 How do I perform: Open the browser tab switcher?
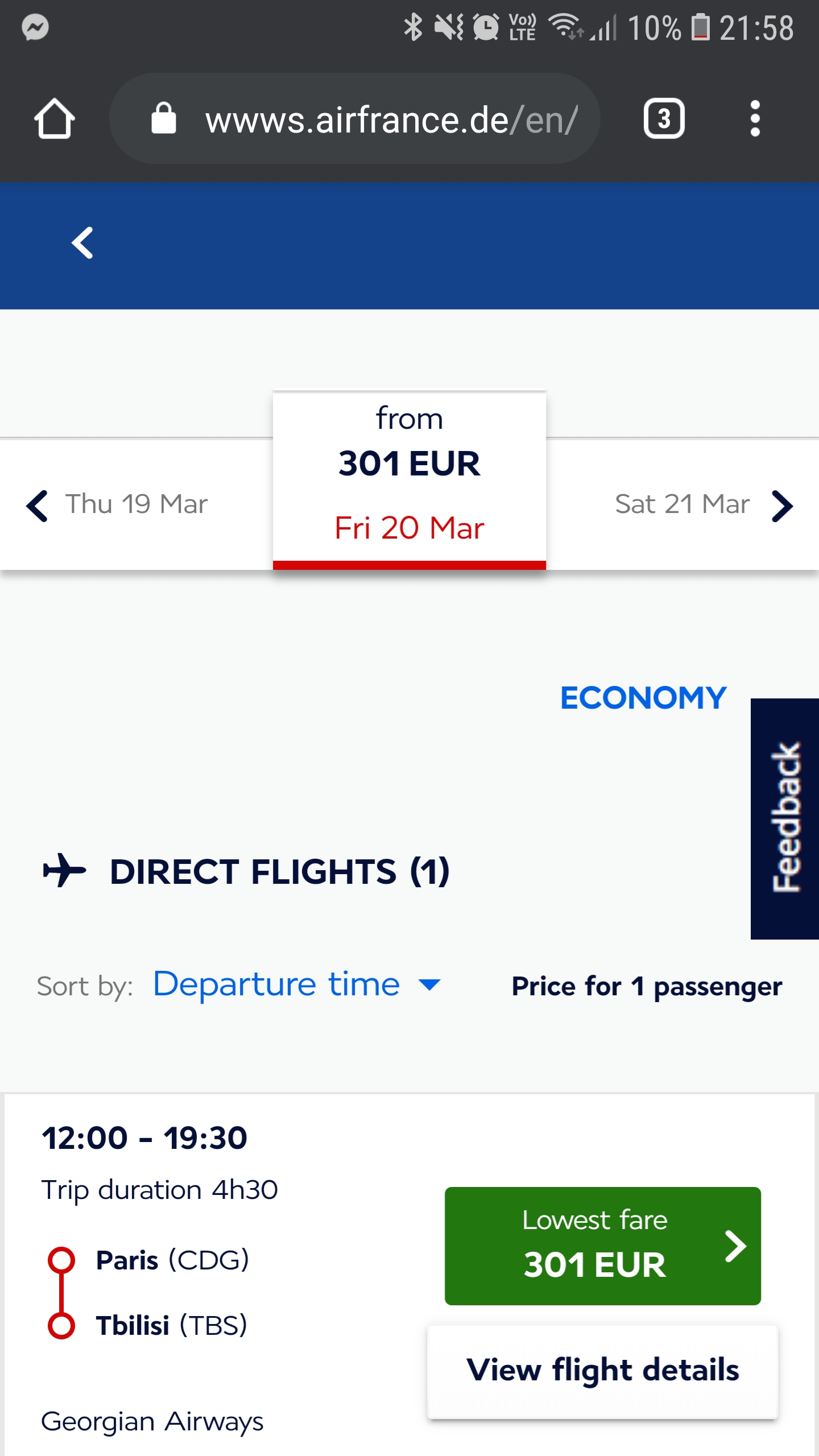[664, 119]
